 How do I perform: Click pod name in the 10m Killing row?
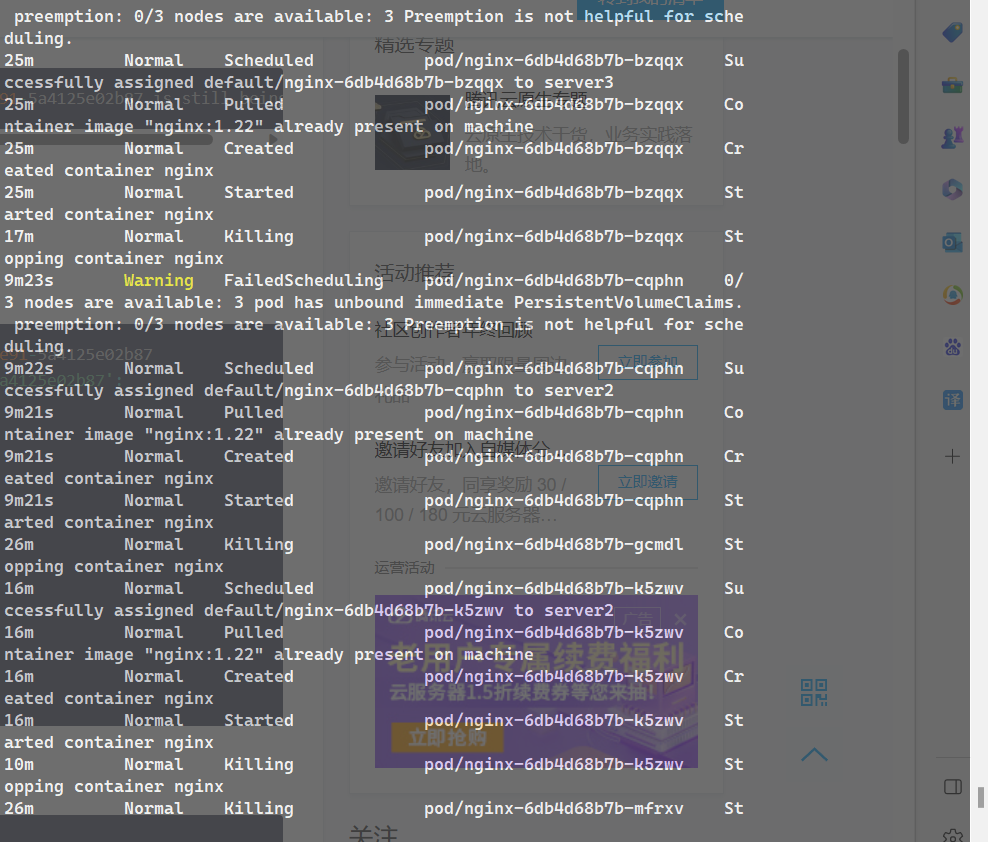[553, 764]
